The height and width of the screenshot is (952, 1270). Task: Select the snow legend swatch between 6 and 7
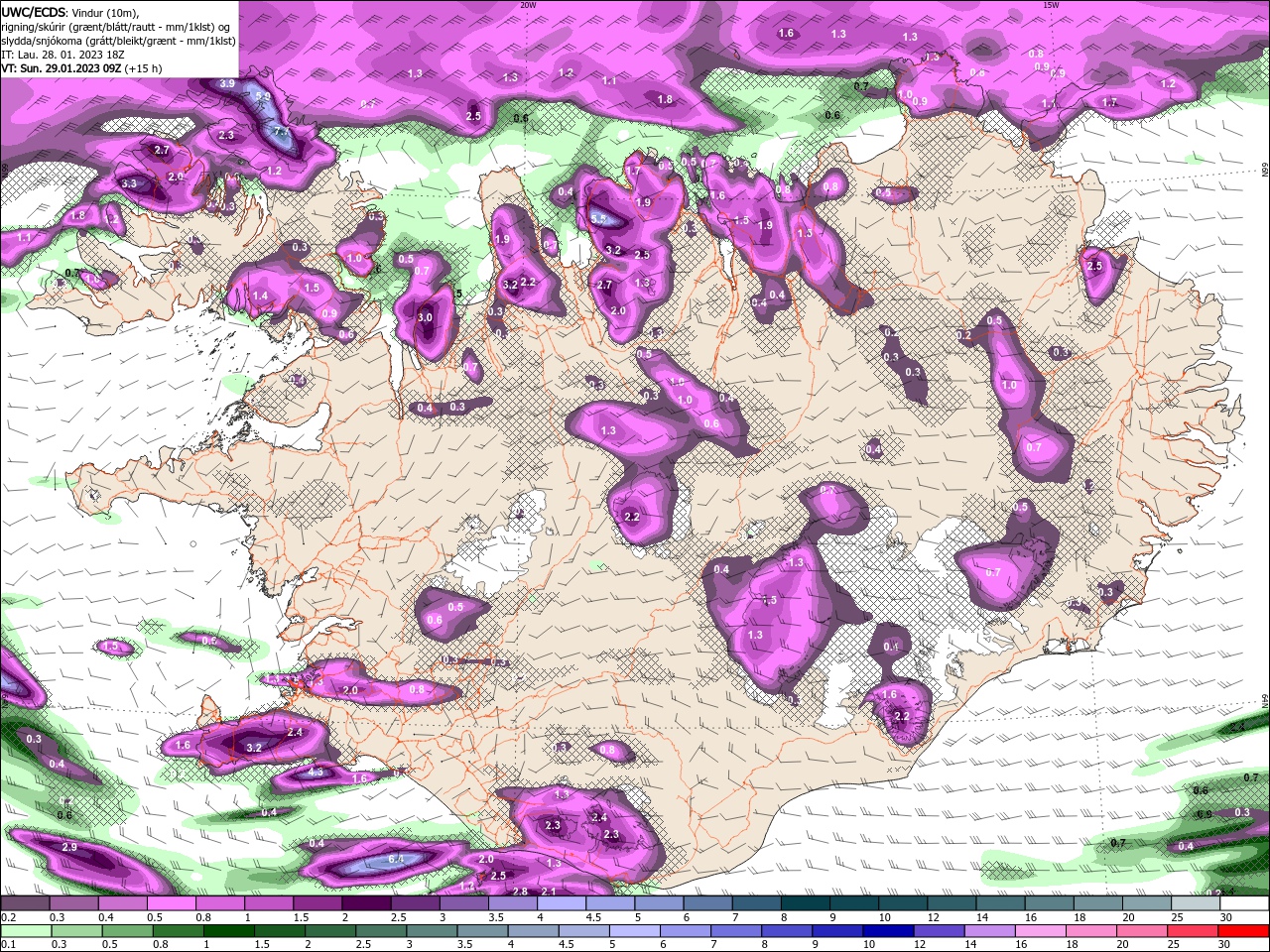point(707,903)
